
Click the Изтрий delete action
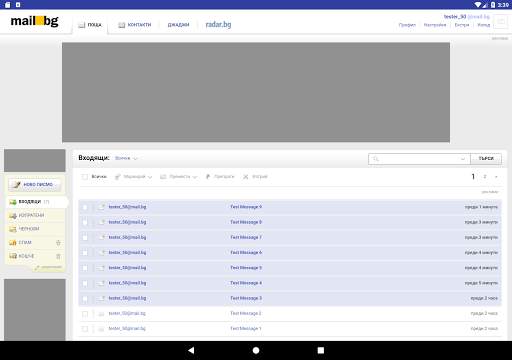[255, 177]
